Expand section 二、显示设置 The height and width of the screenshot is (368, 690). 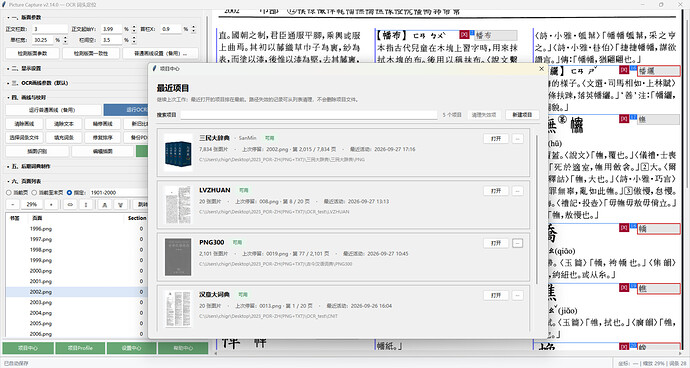point(25,68)
